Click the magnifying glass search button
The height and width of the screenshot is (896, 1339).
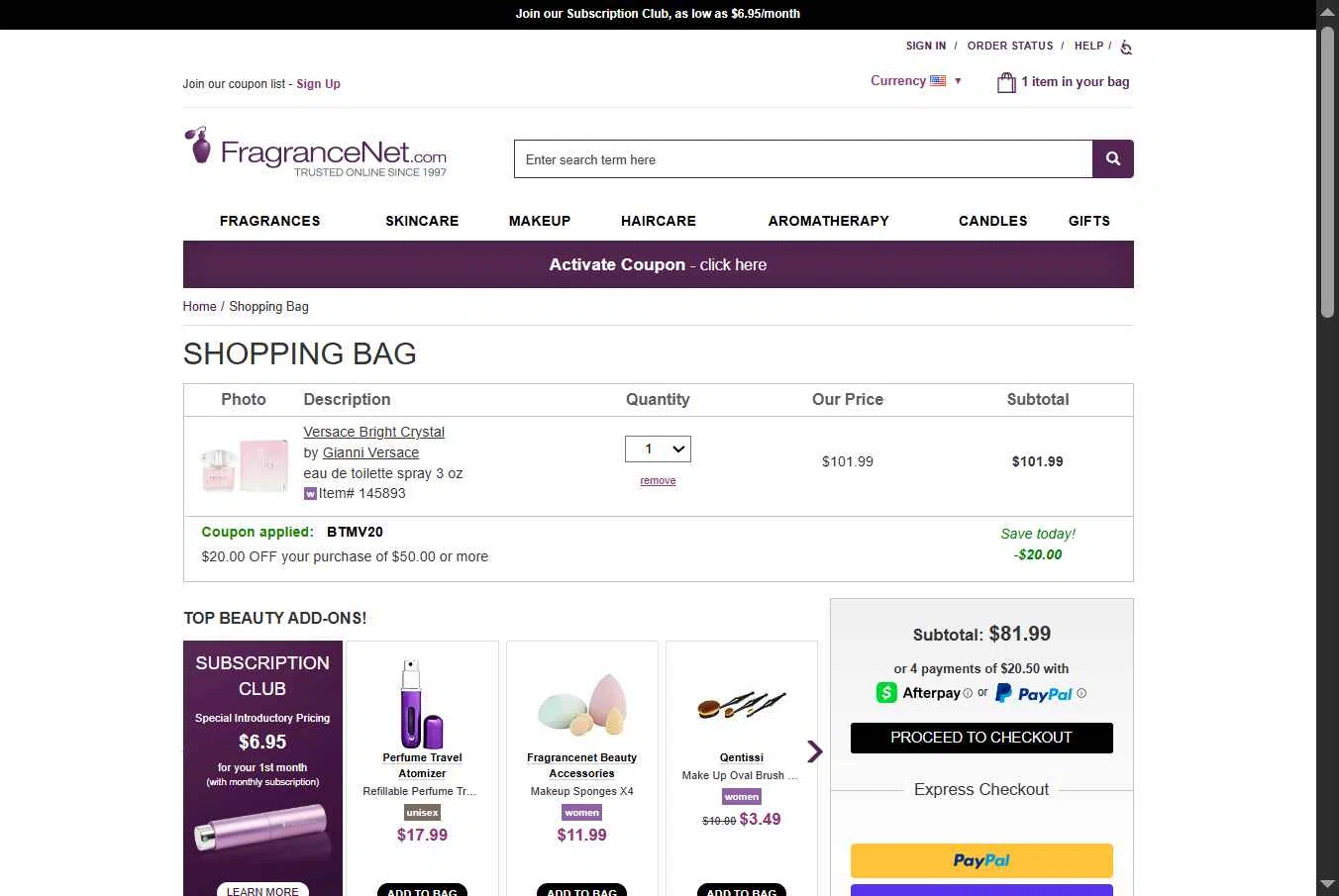[x=1113, y=159]
